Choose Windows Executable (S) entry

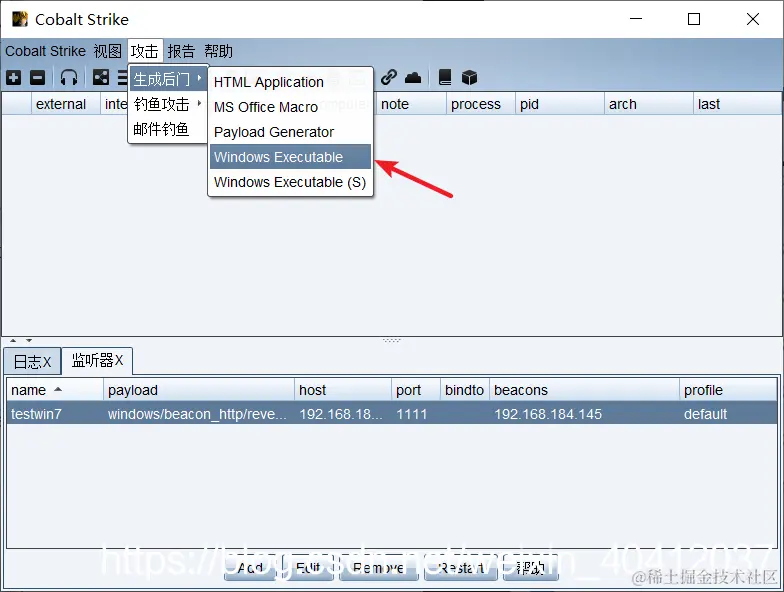290,182
